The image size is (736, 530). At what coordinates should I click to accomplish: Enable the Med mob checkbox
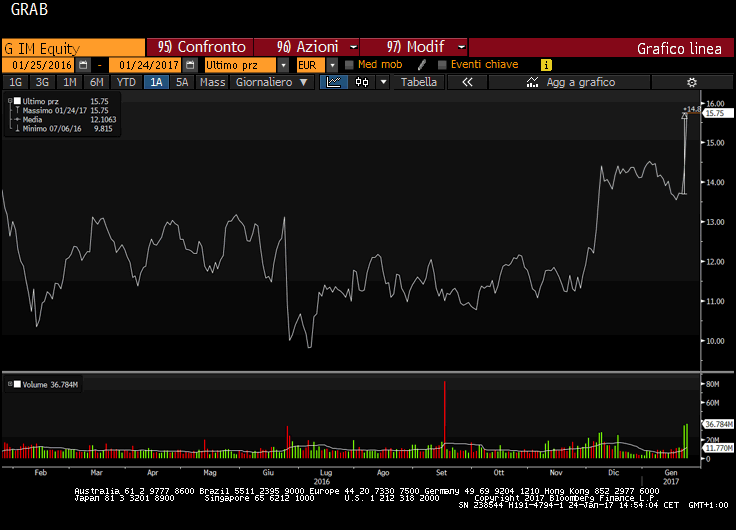[x=349, y=65]
